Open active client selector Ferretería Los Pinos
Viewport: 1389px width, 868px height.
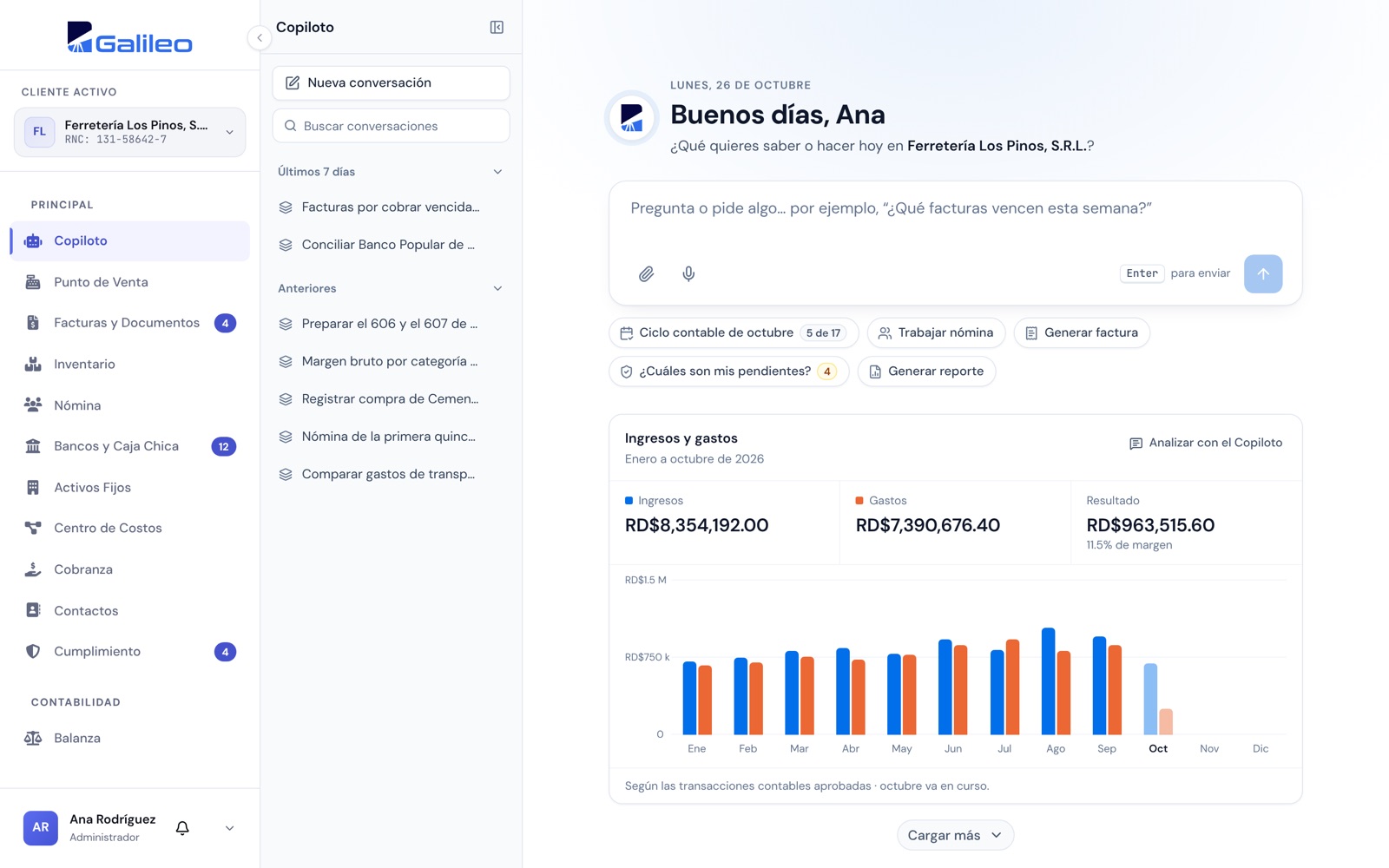(x=130, y=132)
